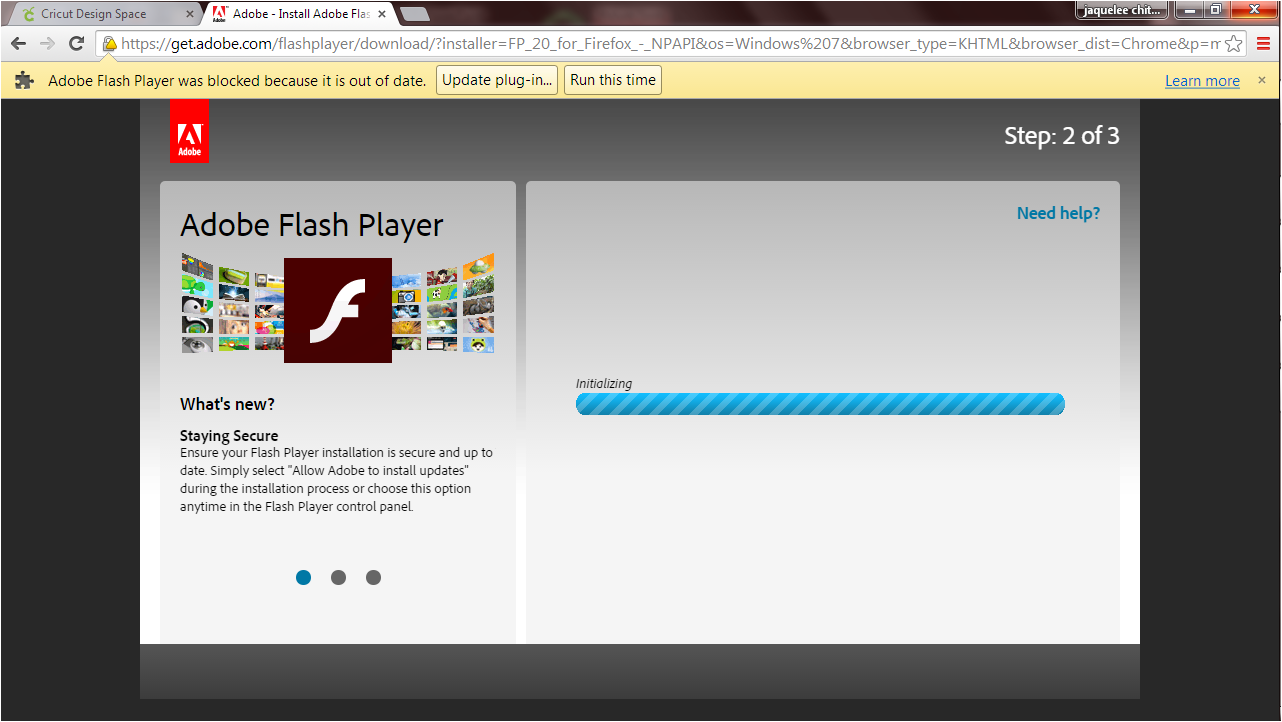Screen dimensions: 1282x722
Task: Go back with the browser back arrow
Action: point(18,44)
